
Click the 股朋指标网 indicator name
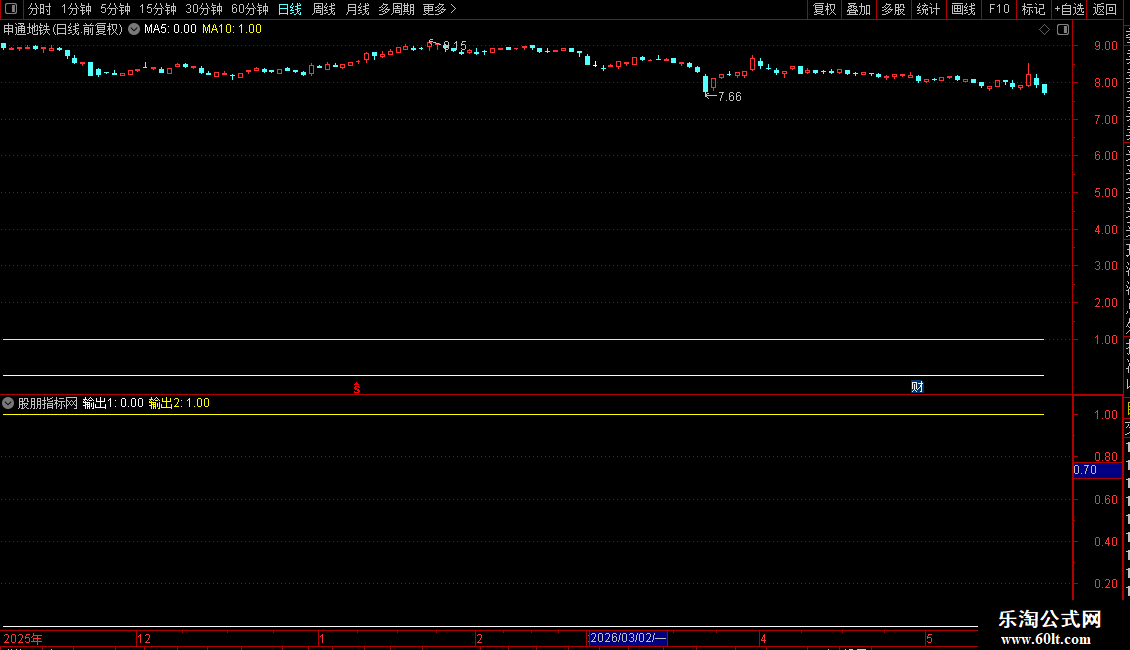click(x=48, y=404)
